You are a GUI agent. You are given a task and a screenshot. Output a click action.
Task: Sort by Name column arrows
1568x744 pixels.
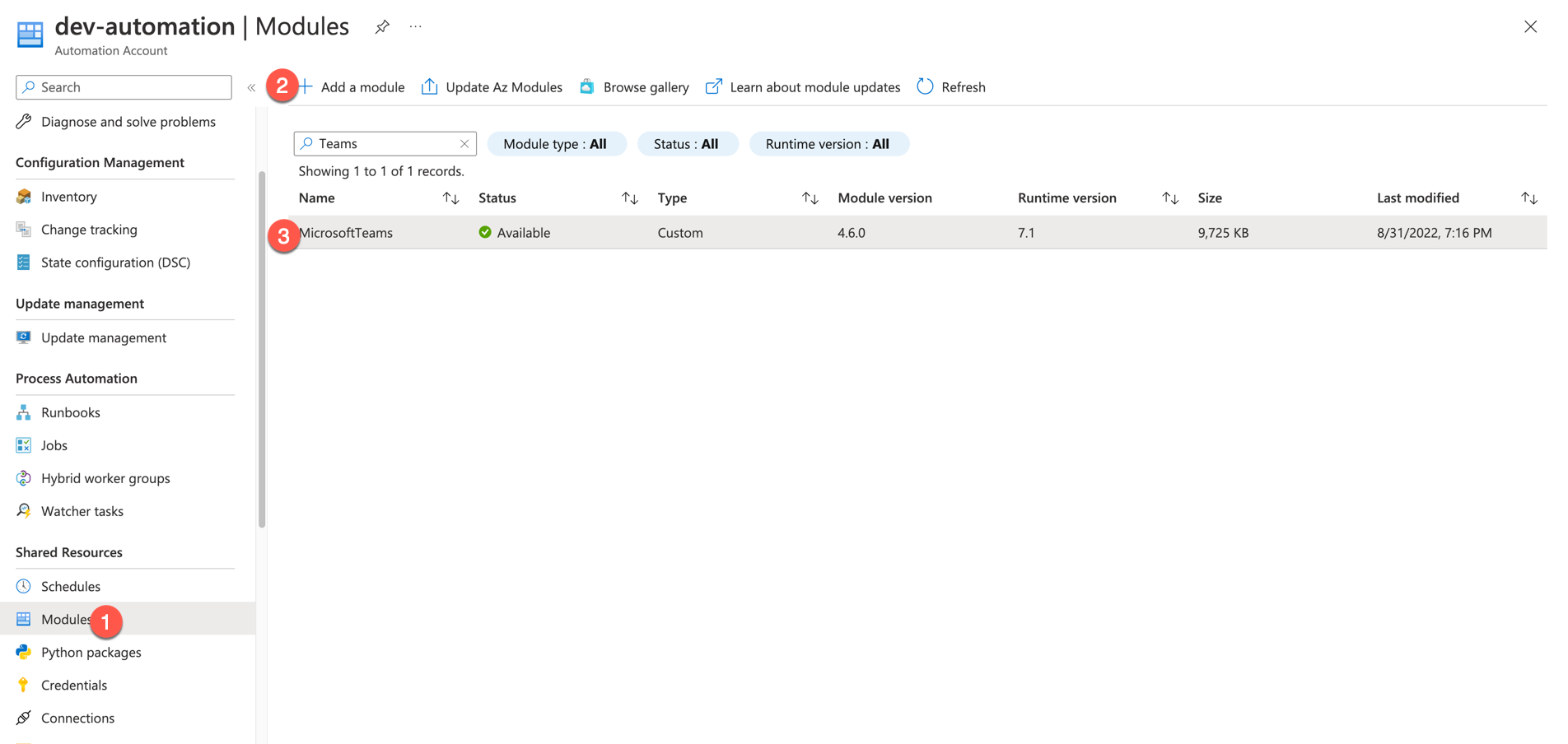(x=450, y=198)
